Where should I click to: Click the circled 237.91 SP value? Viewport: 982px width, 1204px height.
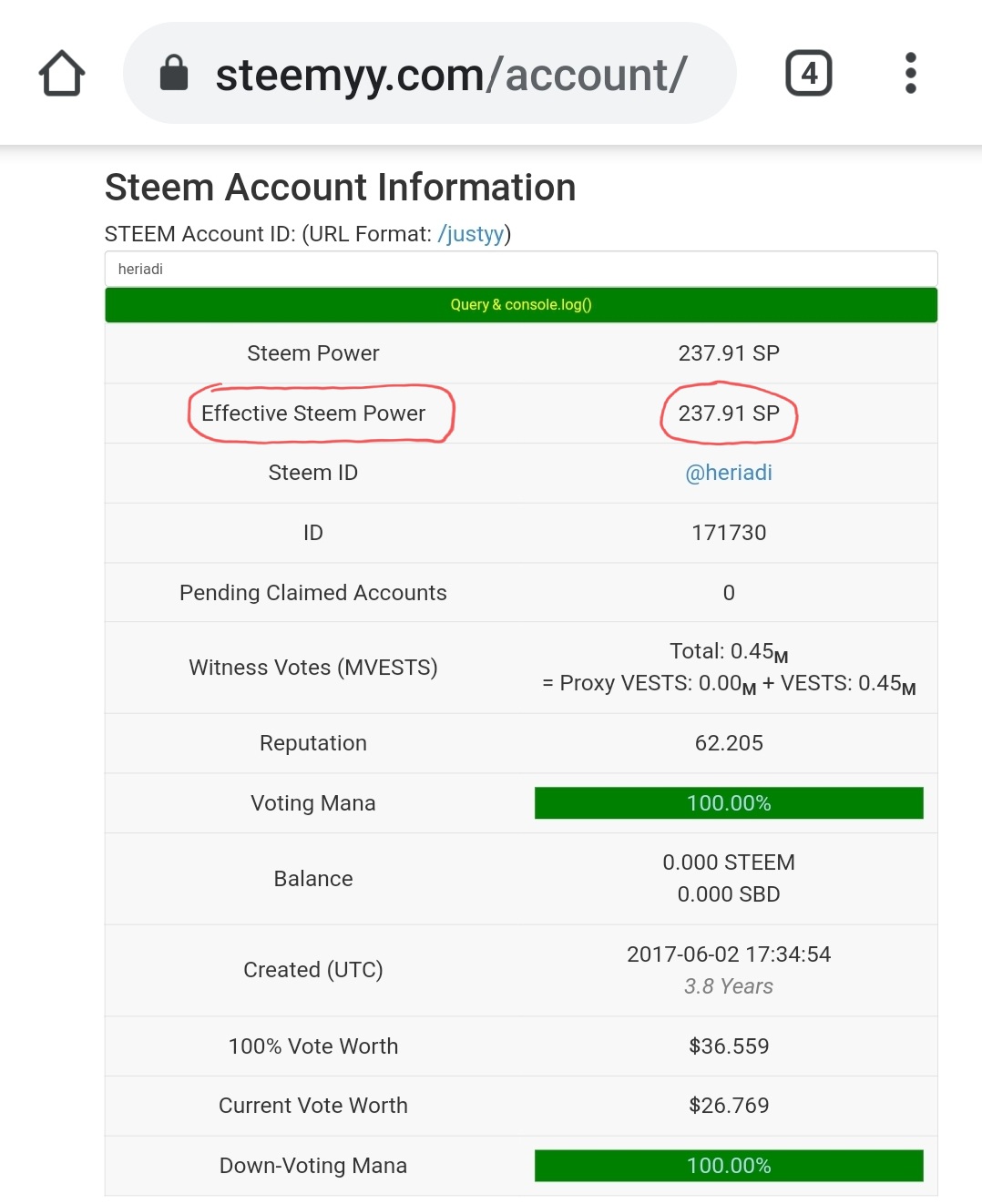click(729, 413)
